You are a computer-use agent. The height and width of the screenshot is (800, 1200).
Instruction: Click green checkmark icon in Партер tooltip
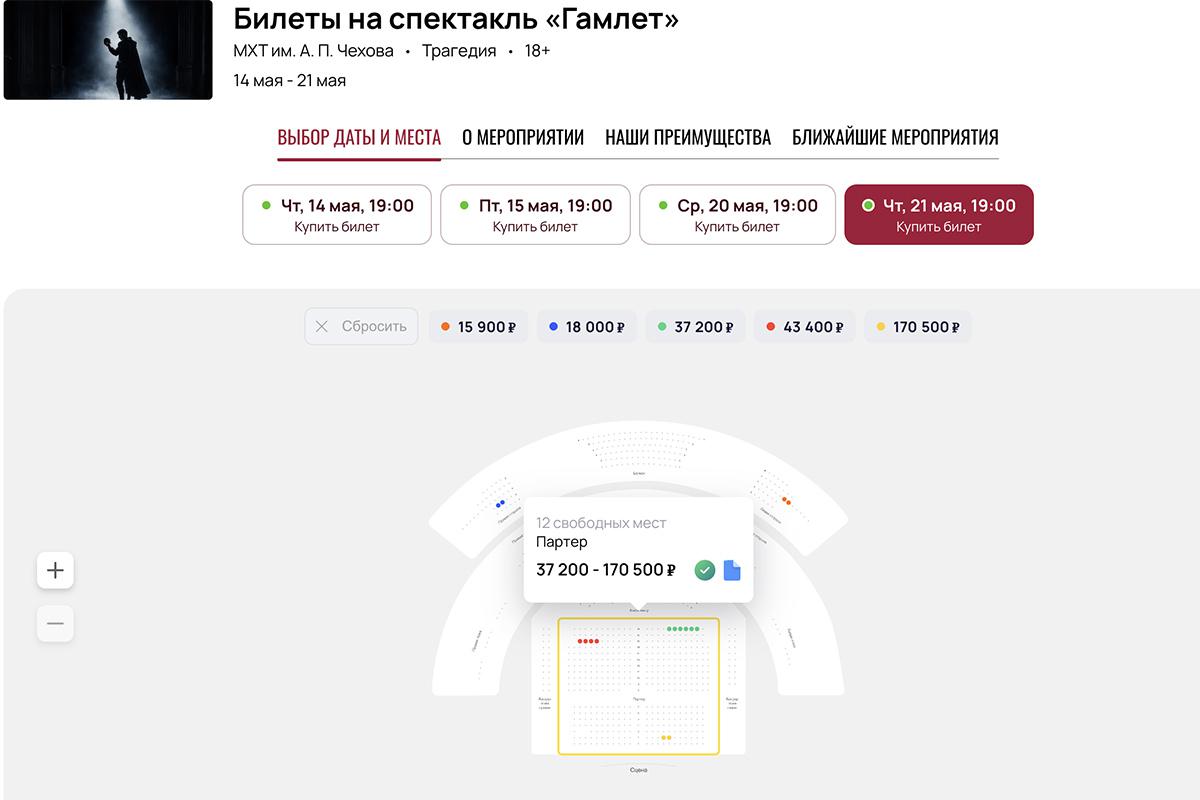(703, 569)
